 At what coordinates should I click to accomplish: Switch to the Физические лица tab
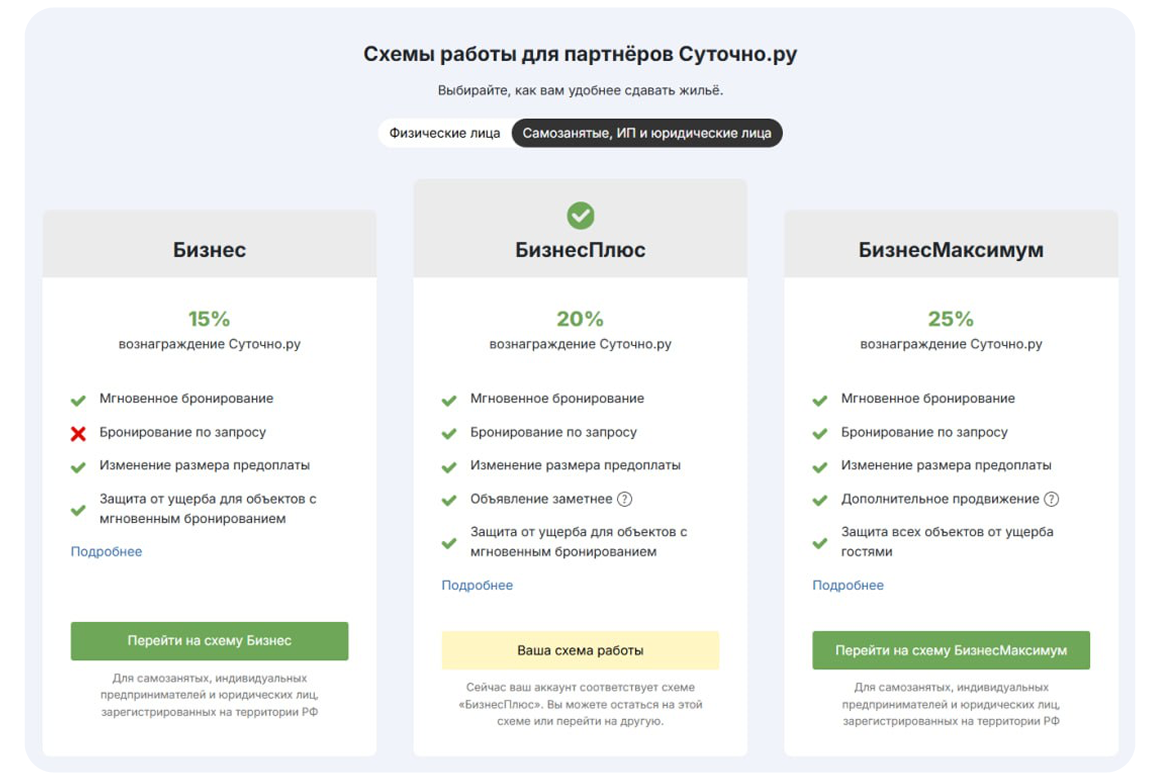(x=444, y=133)
